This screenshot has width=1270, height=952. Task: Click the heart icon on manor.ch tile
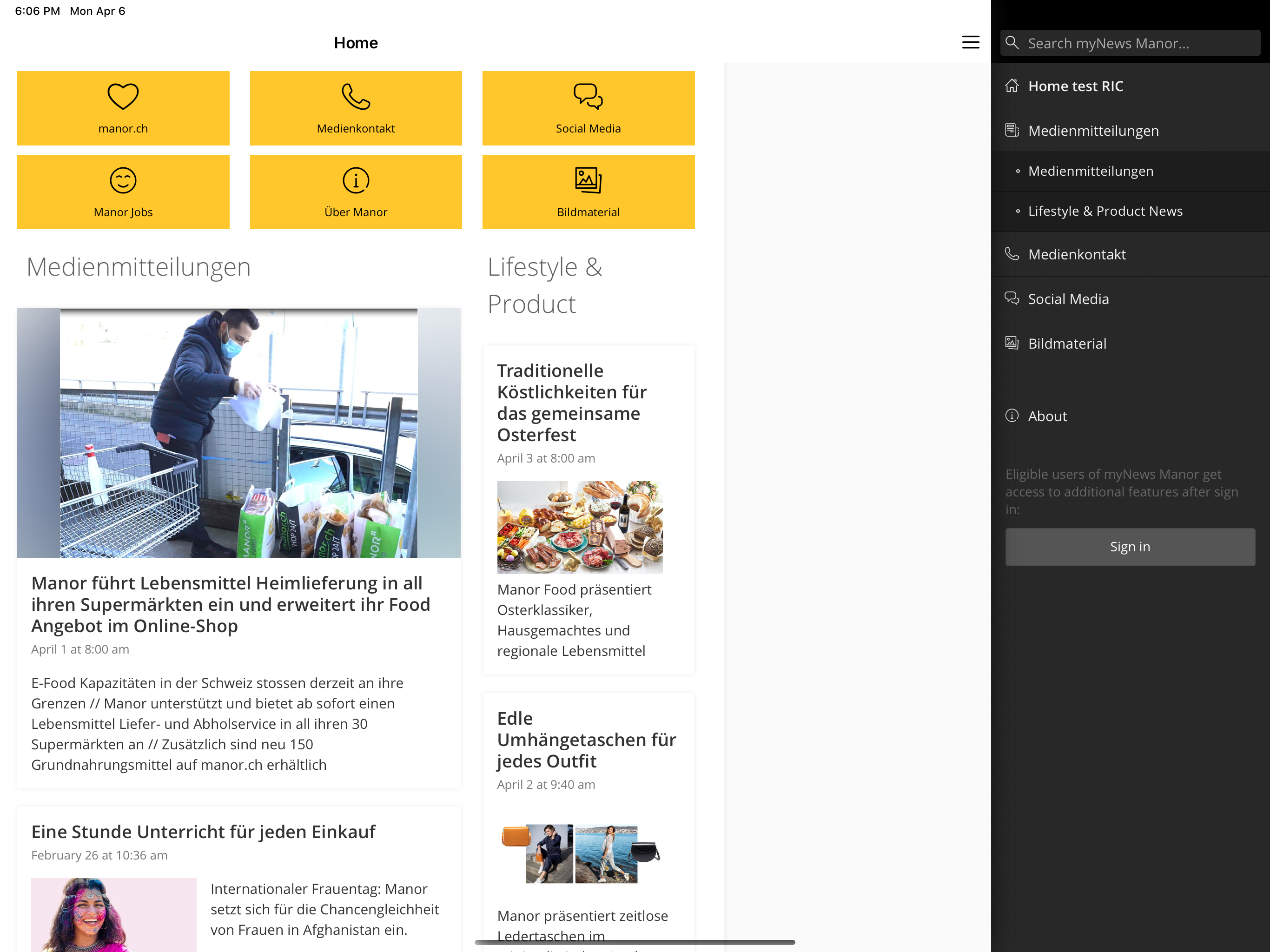coord(123,96)
